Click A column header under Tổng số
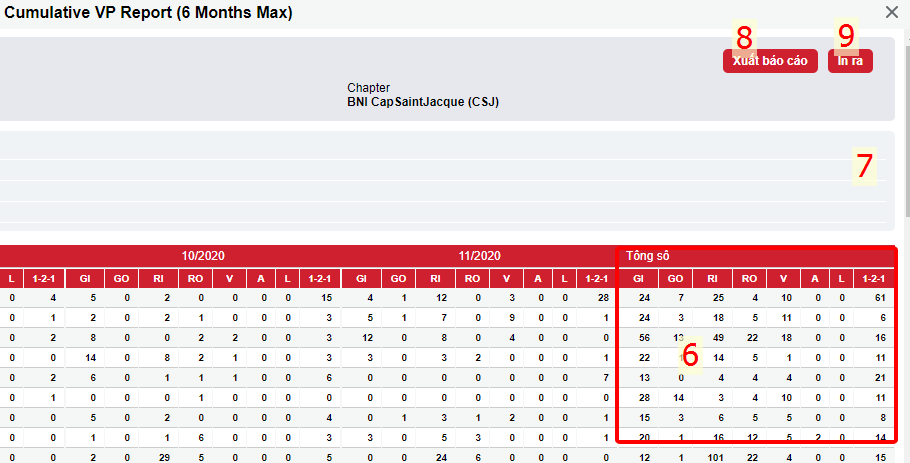 pos(815,278)
